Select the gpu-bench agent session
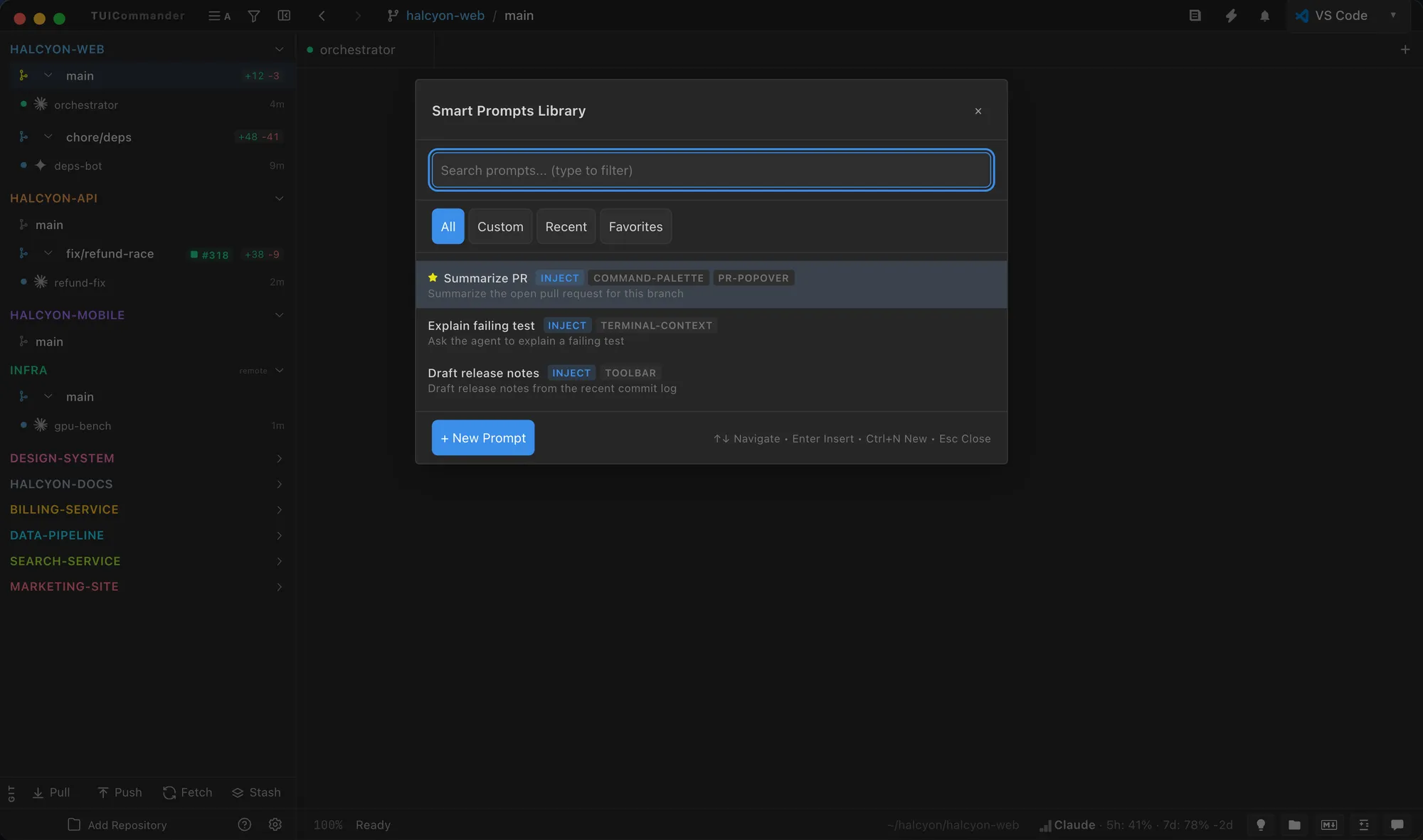 pos(148,425)
